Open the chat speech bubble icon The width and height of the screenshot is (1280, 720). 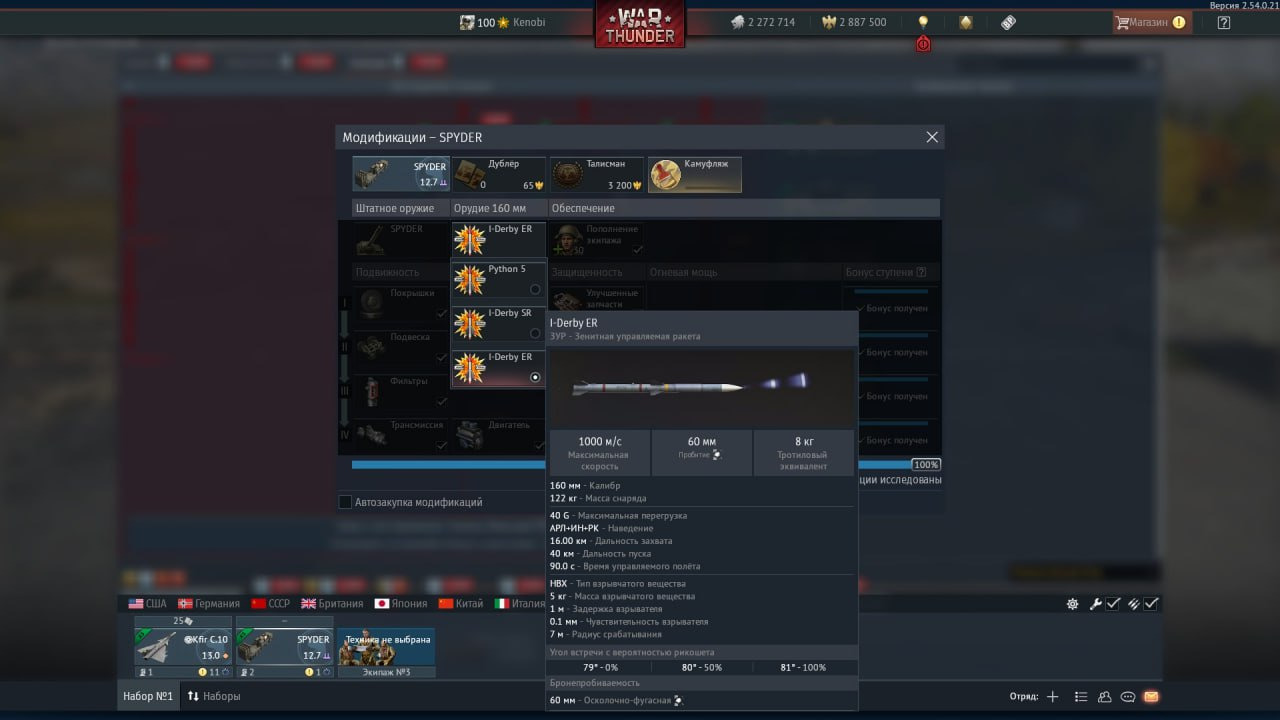click(1128, 696)
